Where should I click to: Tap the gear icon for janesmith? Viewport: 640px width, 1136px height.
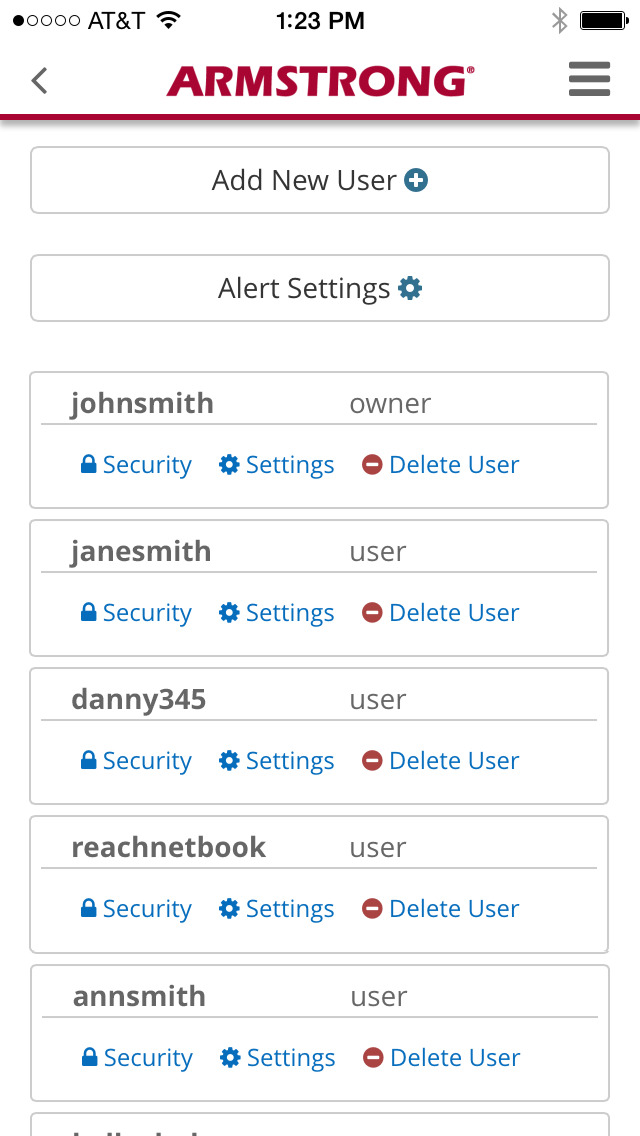click(x=229, y=613)
